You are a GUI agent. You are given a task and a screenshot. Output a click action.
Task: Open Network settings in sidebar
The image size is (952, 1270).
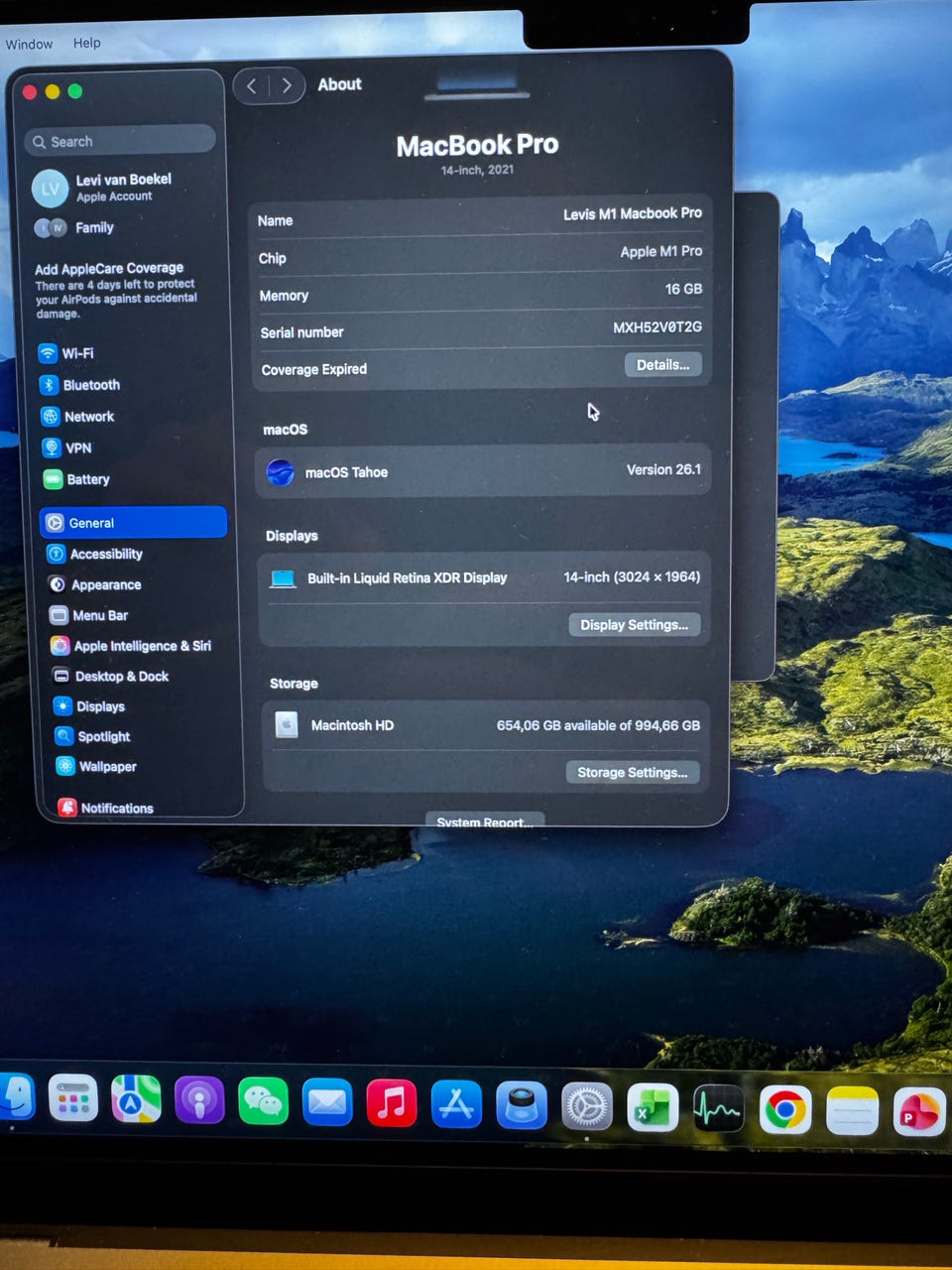(x=77, y=417)
